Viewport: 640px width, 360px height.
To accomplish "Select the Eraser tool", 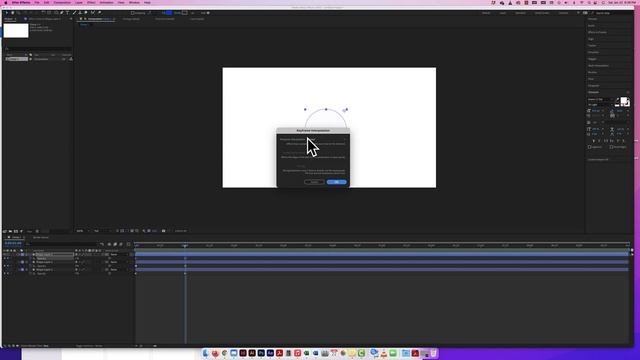I will (x=86, y=13).
